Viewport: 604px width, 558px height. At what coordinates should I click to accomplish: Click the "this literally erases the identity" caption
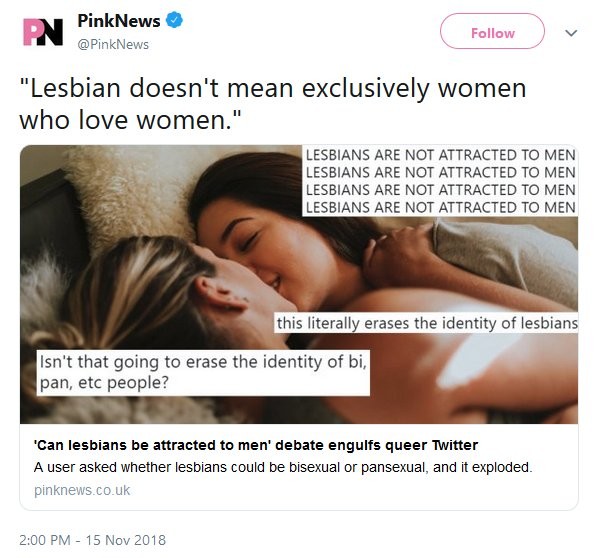point(427,324)
